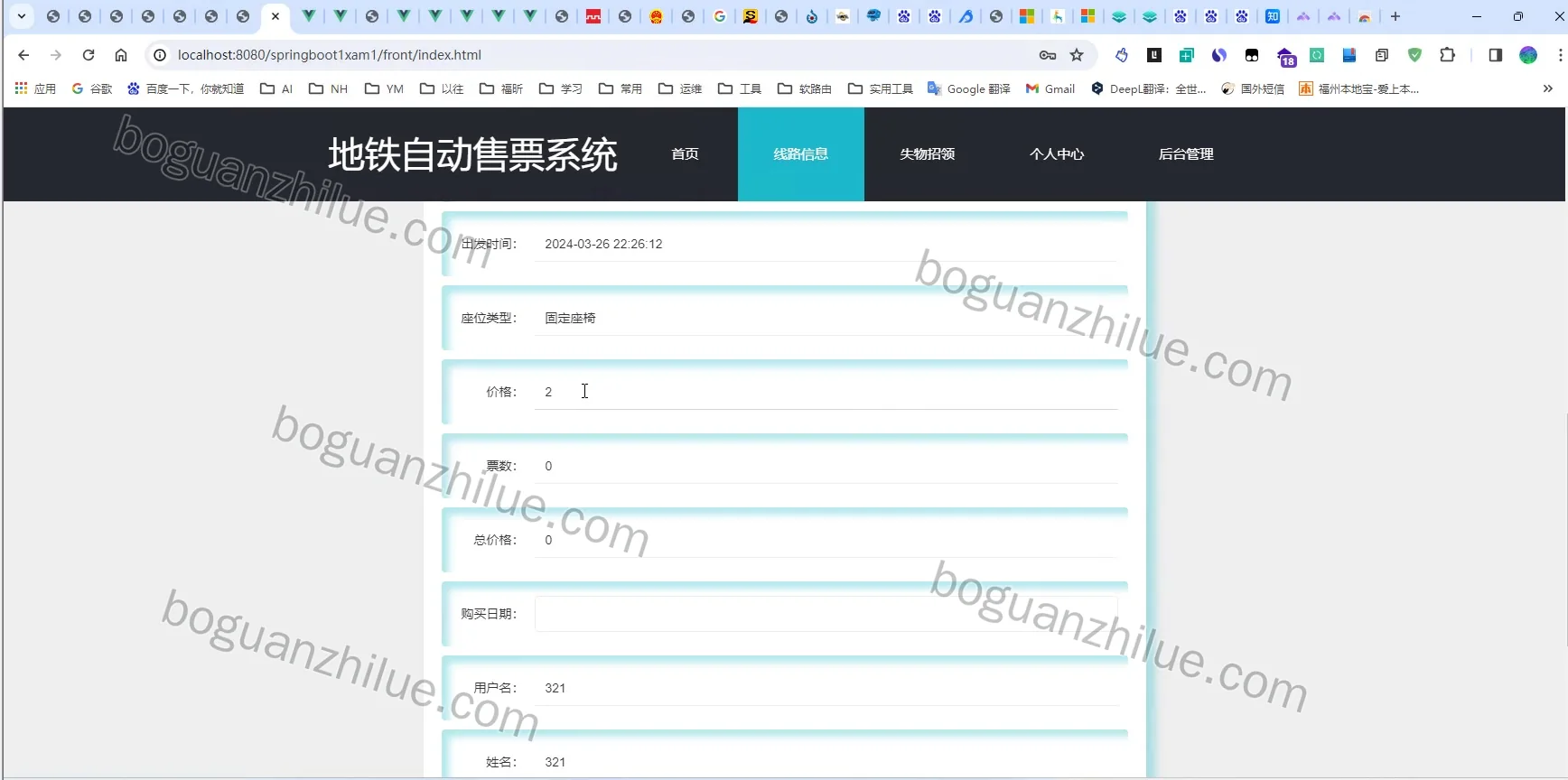This screenshot has height=780, width=1568.
Task: Reload the current page
Action: point(89,55)
